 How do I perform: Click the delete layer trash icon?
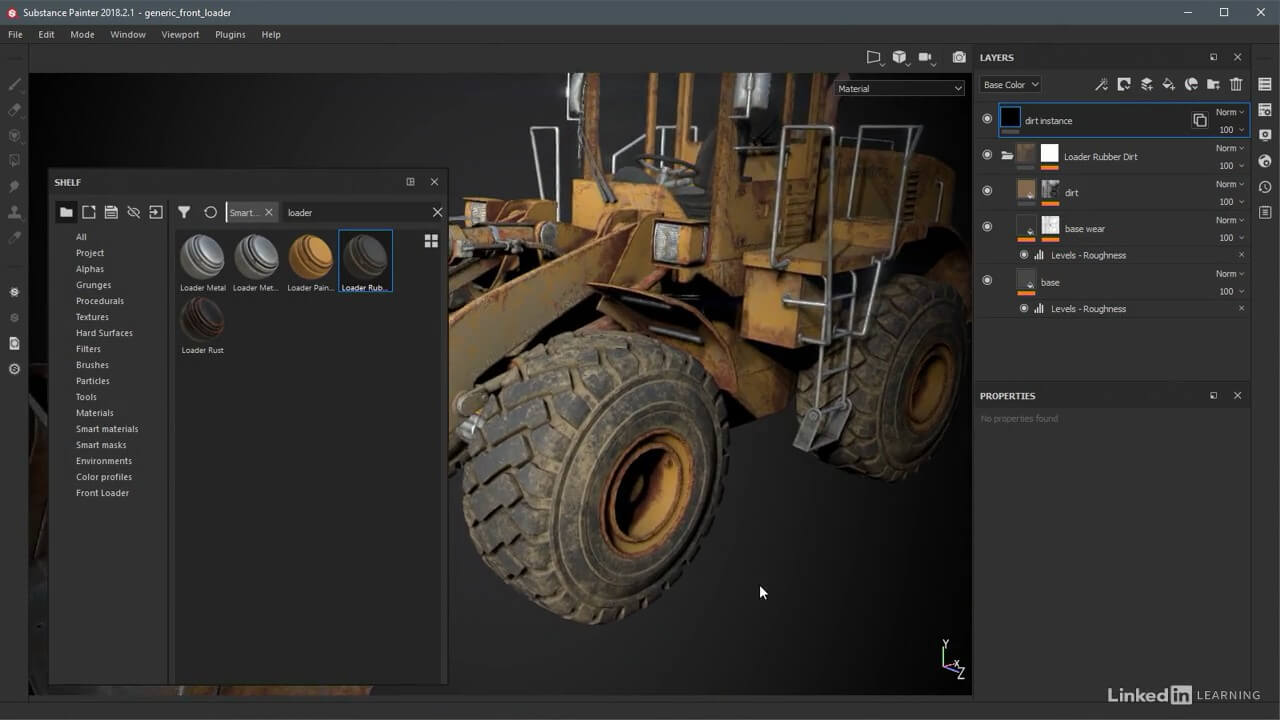(1236, 85)
